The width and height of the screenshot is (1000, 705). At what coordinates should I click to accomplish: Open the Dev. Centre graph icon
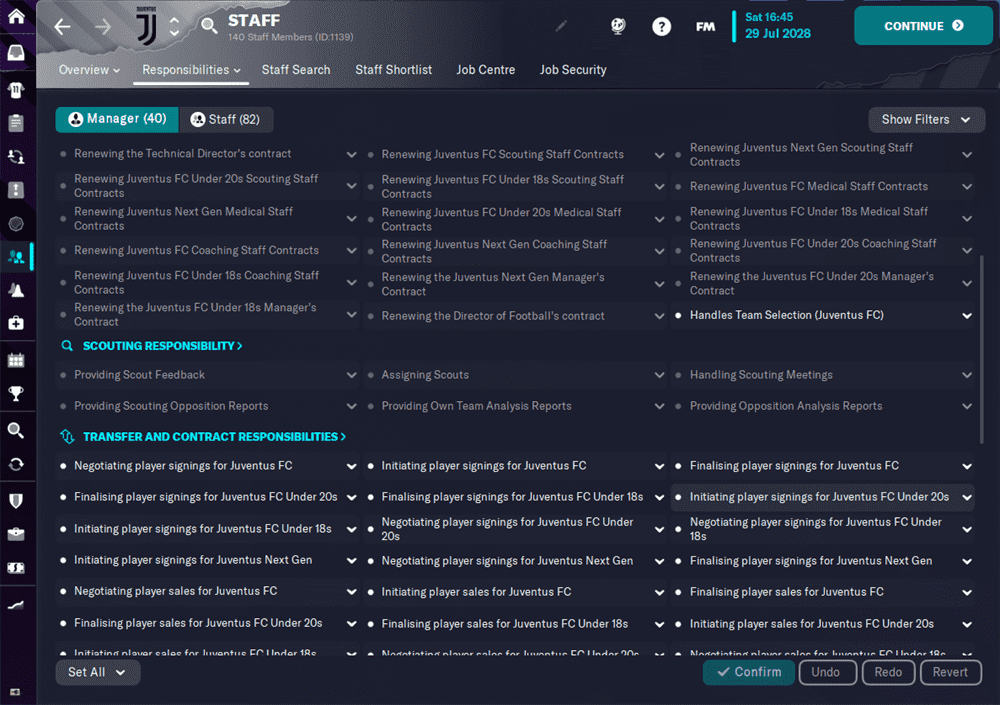coord(16,605)
